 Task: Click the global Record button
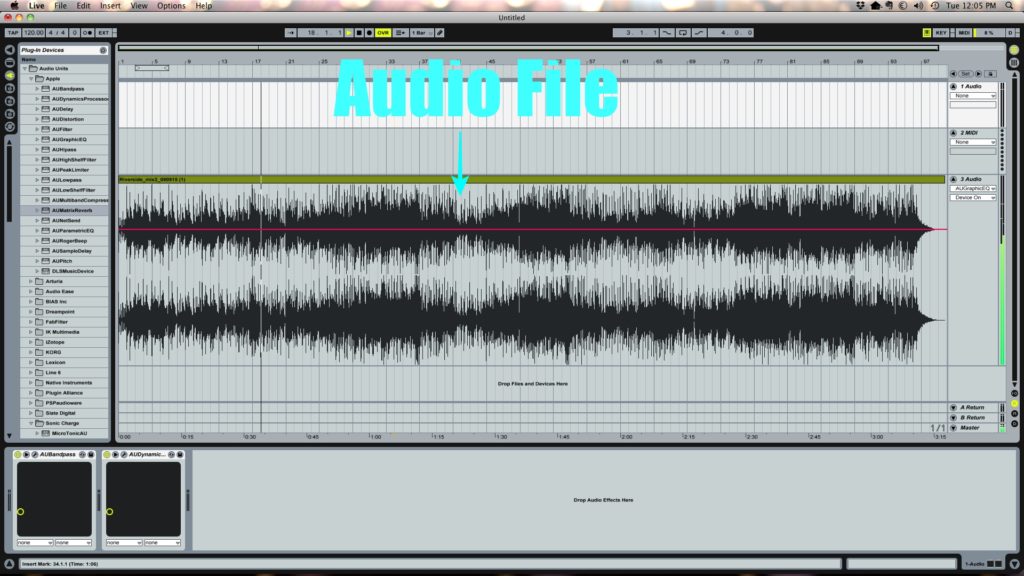coord(370,33)
